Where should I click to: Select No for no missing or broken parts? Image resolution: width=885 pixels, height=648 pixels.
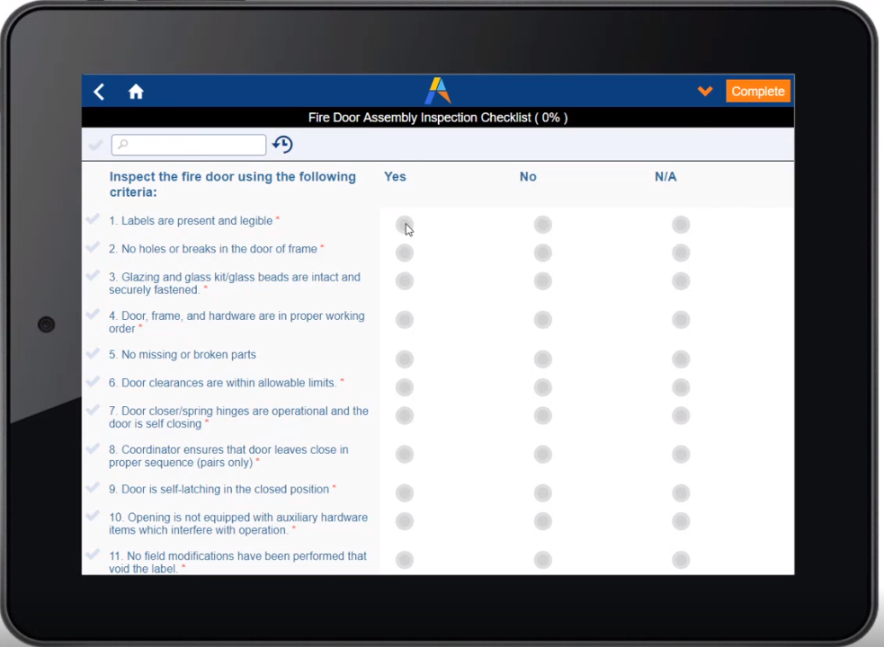coord(543,359)
